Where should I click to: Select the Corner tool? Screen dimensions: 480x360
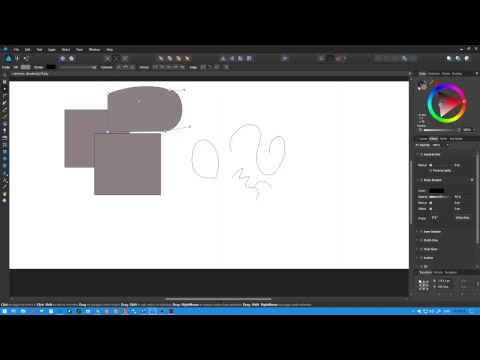coord(5,96)
